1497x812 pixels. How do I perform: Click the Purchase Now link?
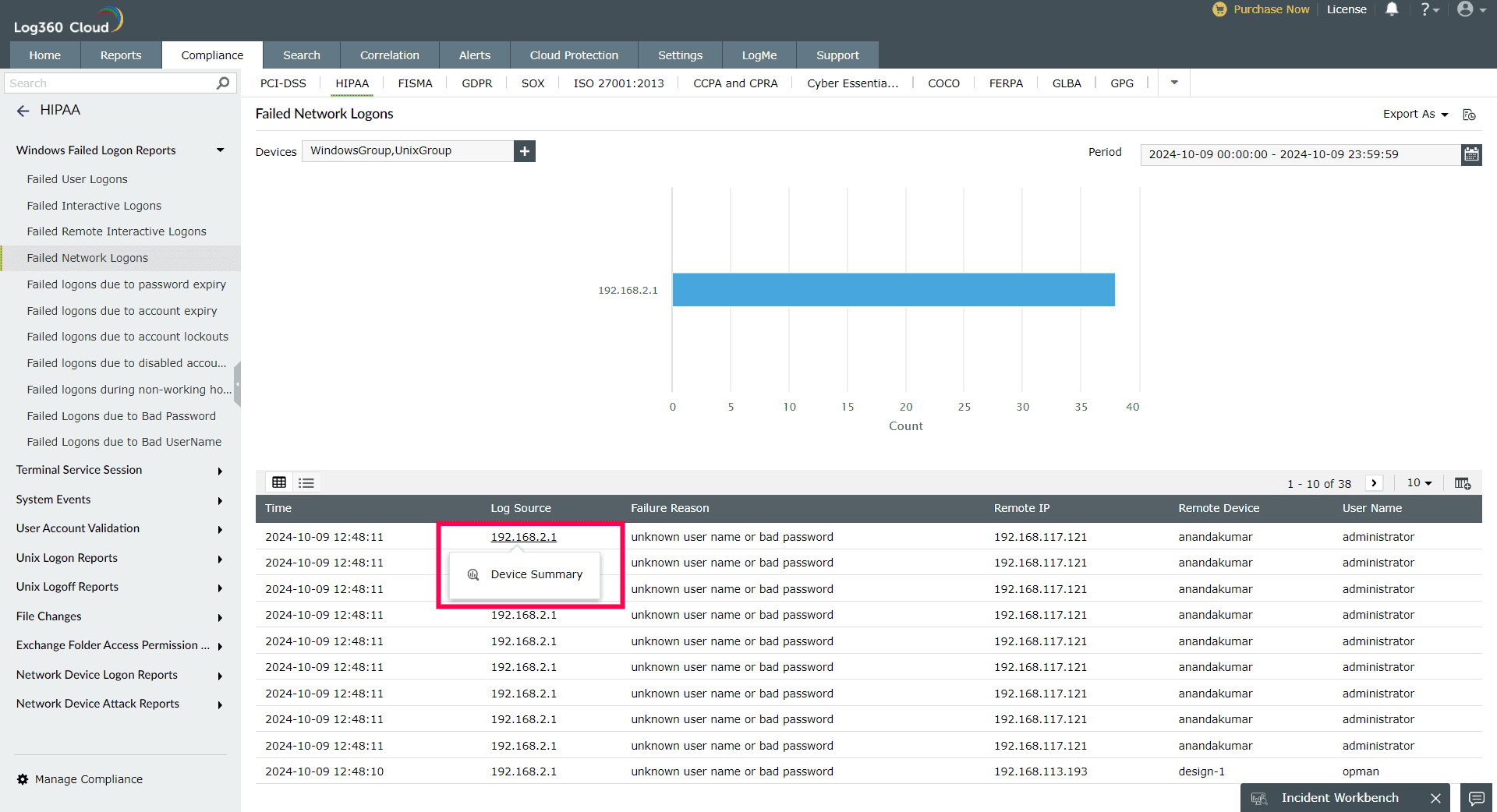(x=1271, y=9)
